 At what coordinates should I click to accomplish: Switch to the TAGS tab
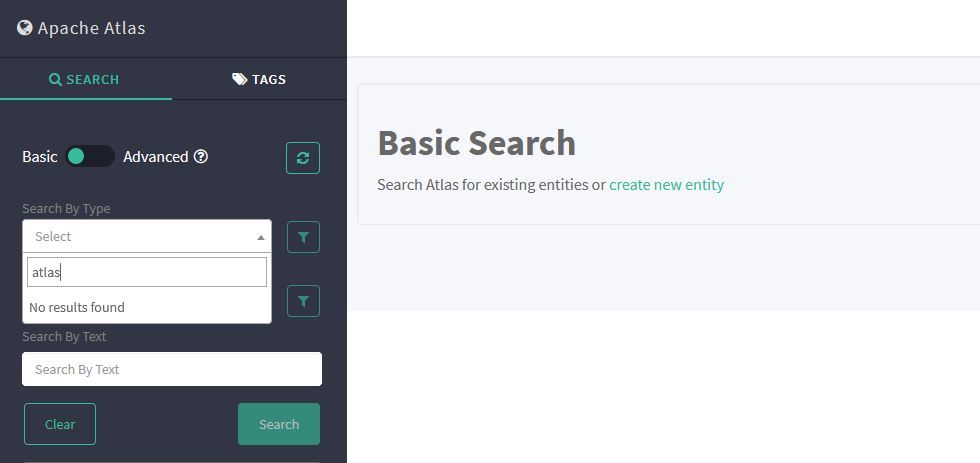[x=259, y=79]
